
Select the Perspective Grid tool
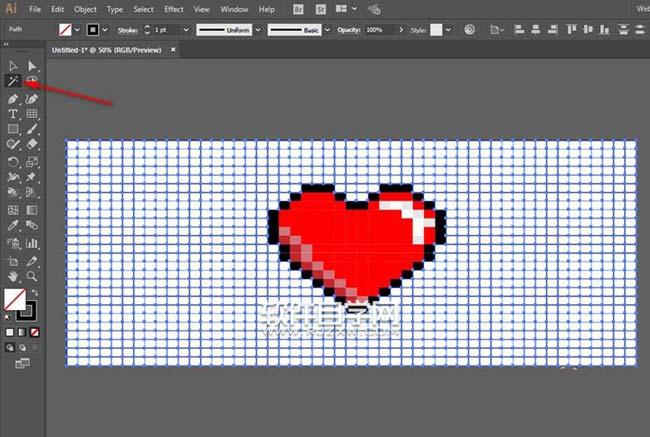click(32, 192)
